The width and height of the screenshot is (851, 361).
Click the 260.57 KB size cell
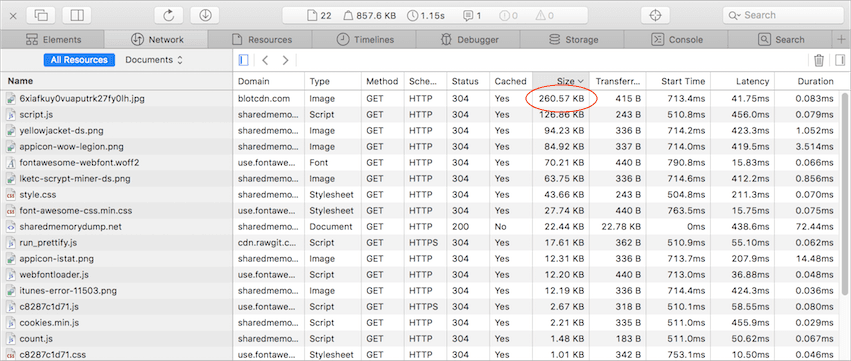(561, 99)
